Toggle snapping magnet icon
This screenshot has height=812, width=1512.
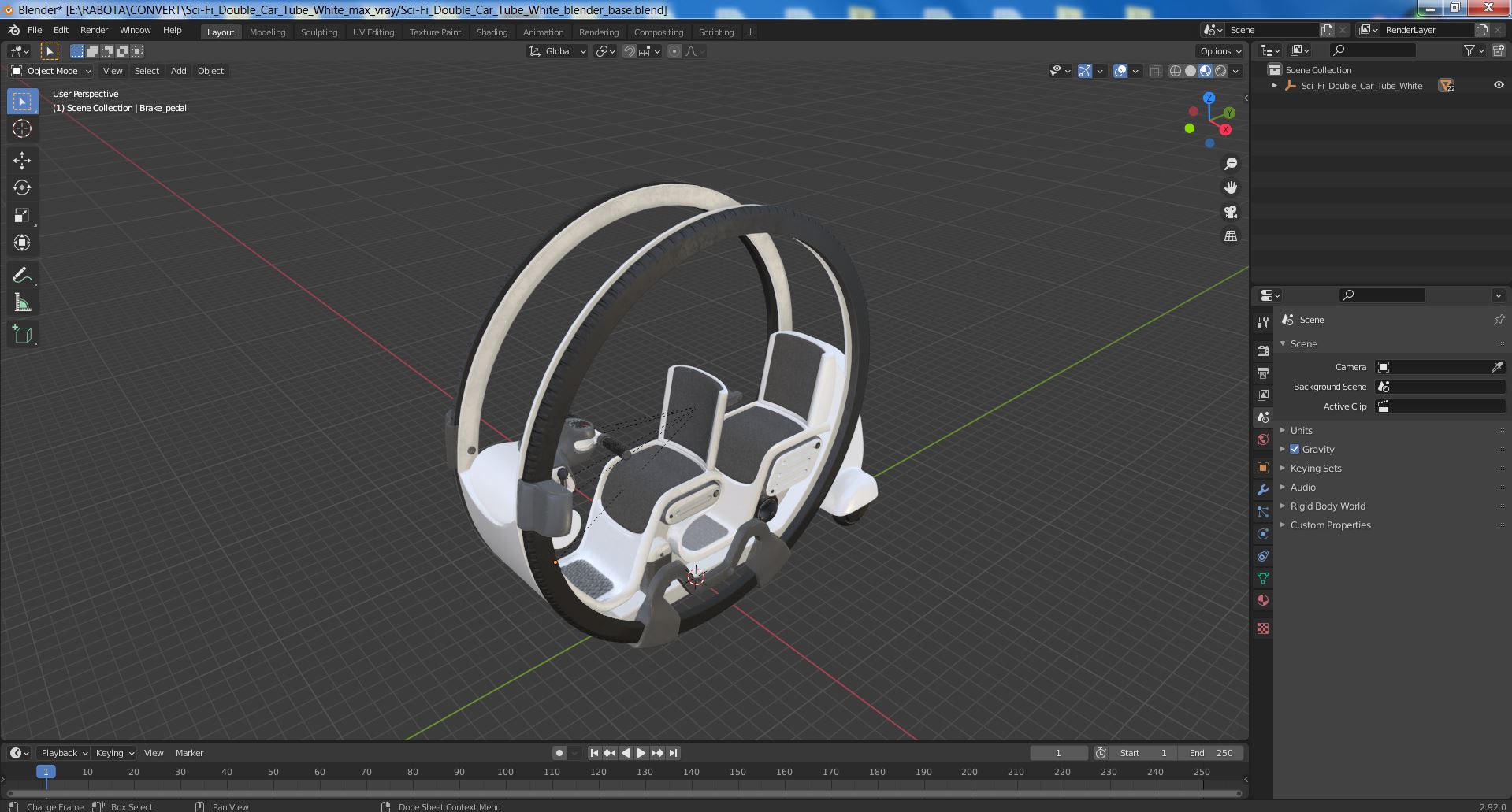pos(630,51)
